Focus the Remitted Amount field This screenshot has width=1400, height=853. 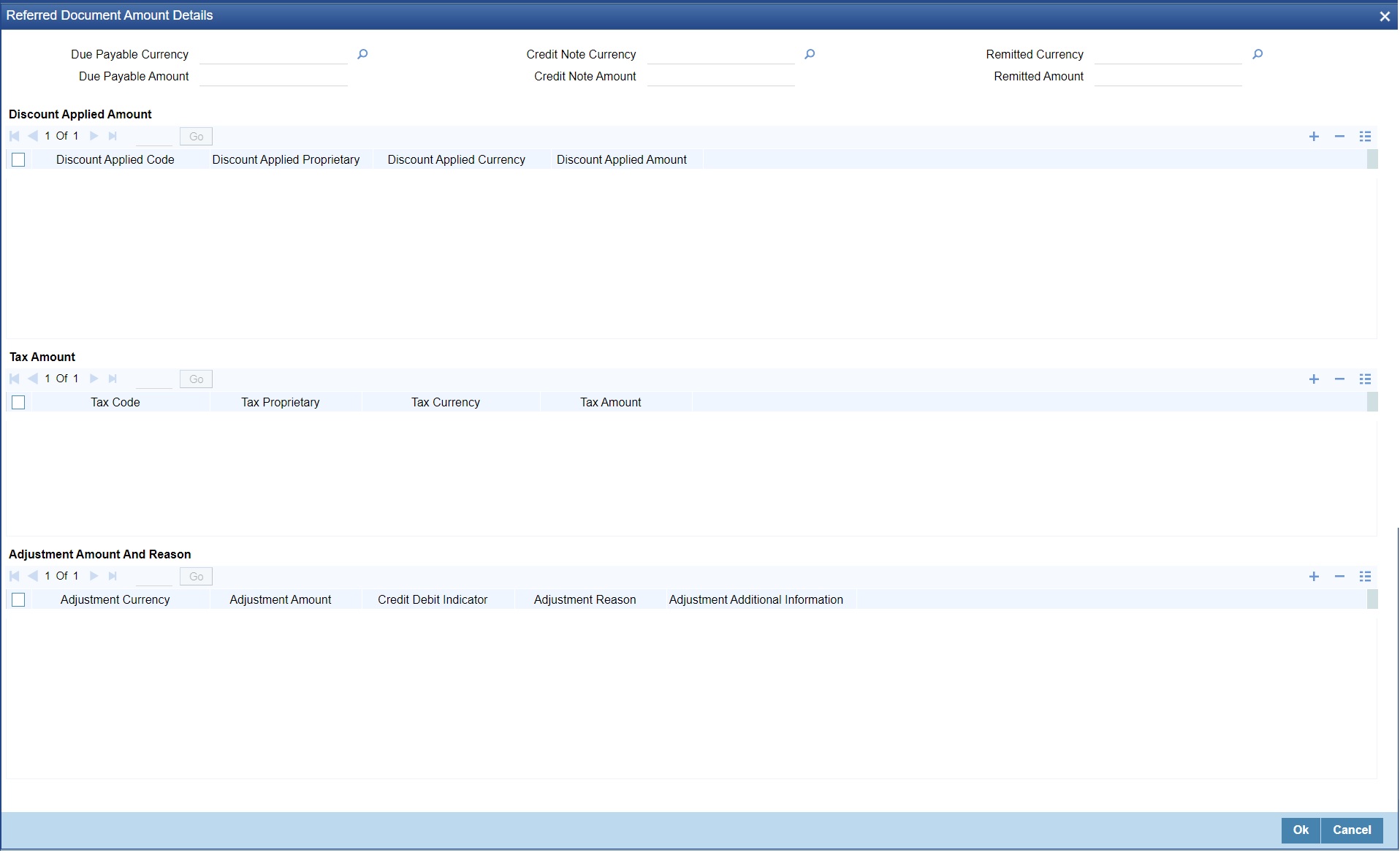coord(1168,77)
